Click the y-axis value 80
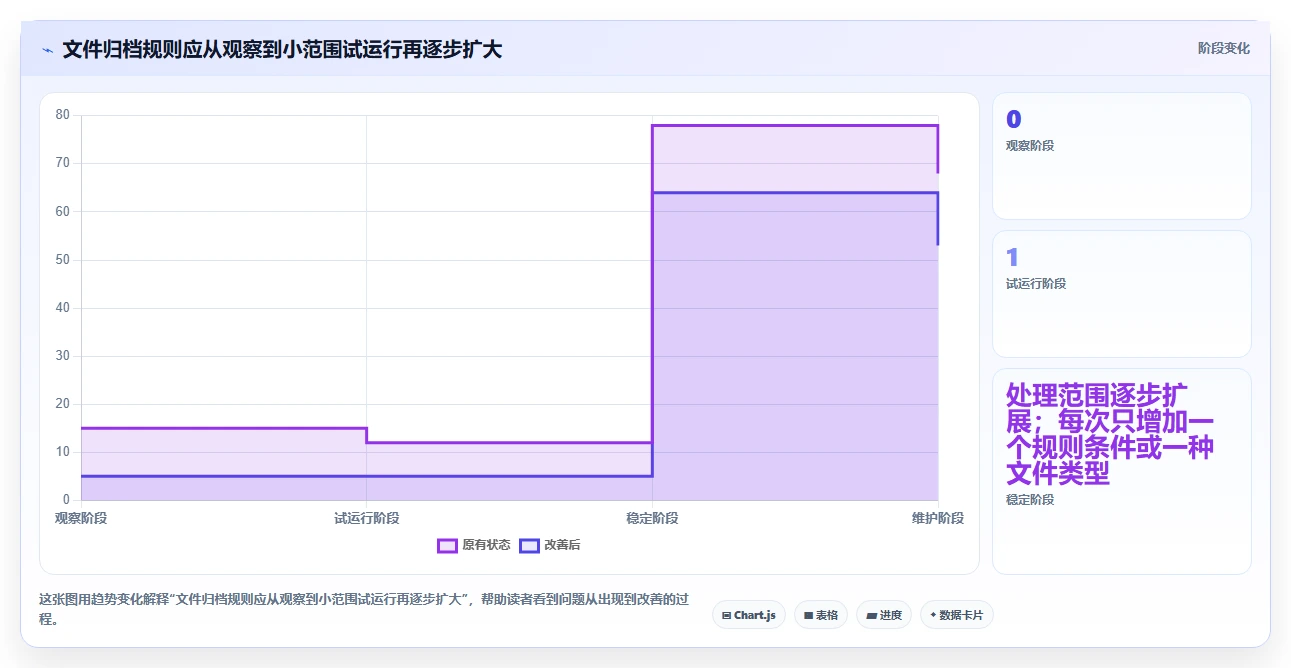The width and height of the screenshot is (1291, 668). click(63, 115)
